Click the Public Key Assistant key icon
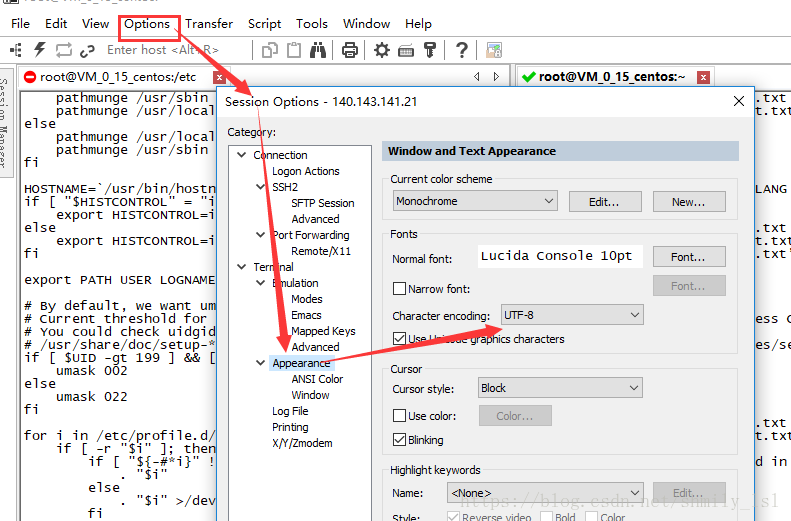 pos(430,50)
